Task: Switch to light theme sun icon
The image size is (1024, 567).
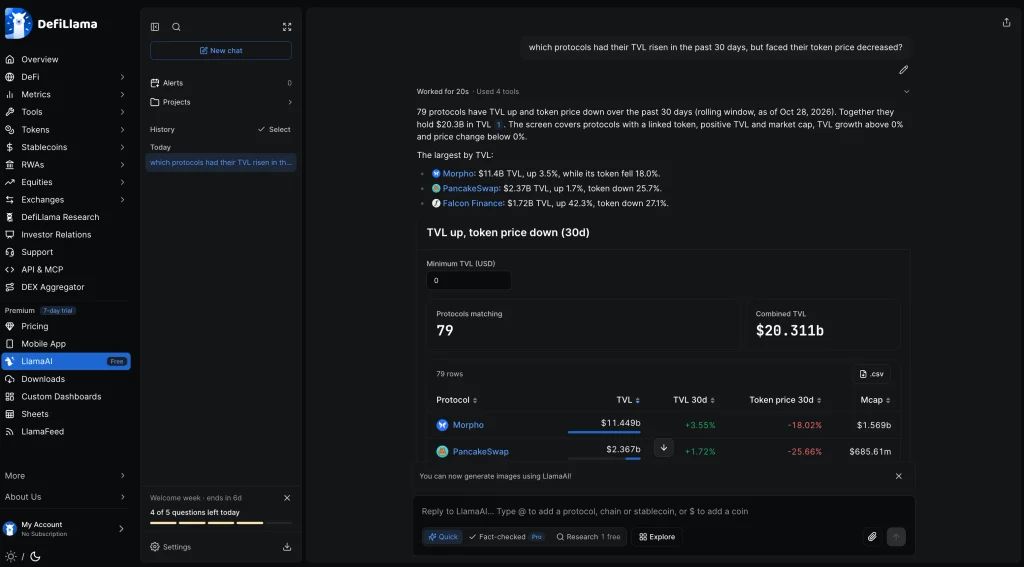Action: pos(10,557)
